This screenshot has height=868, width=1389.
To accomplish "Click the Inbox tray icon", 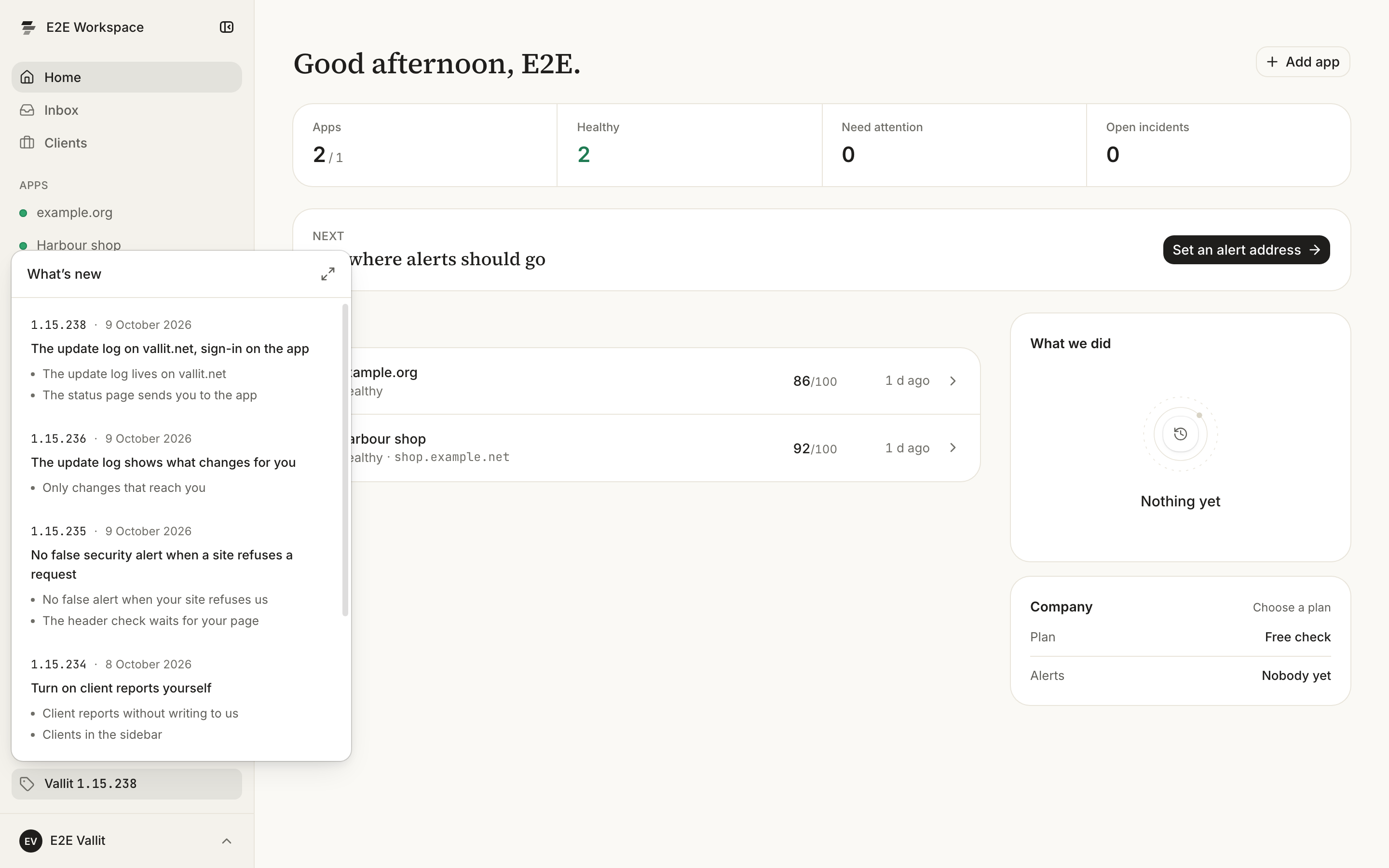I will [x=27, y=109].
